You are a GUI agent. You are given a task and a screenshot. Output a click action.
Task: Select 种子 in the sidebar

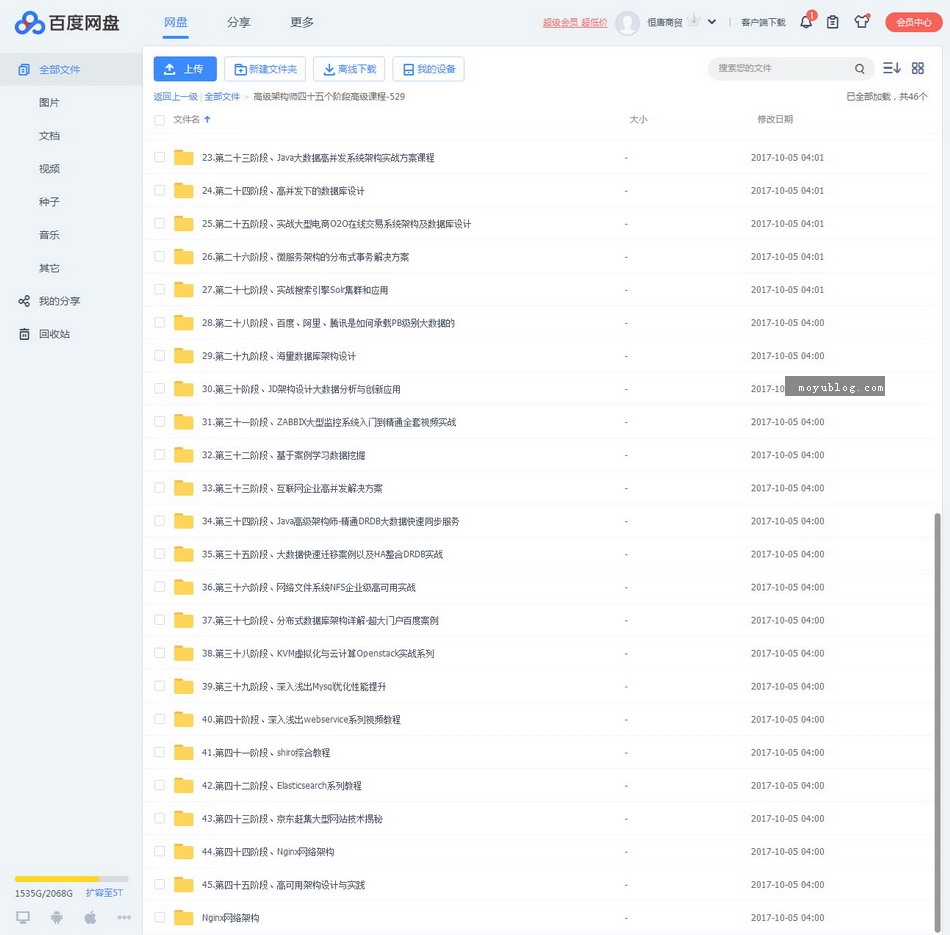pos(49,202)
